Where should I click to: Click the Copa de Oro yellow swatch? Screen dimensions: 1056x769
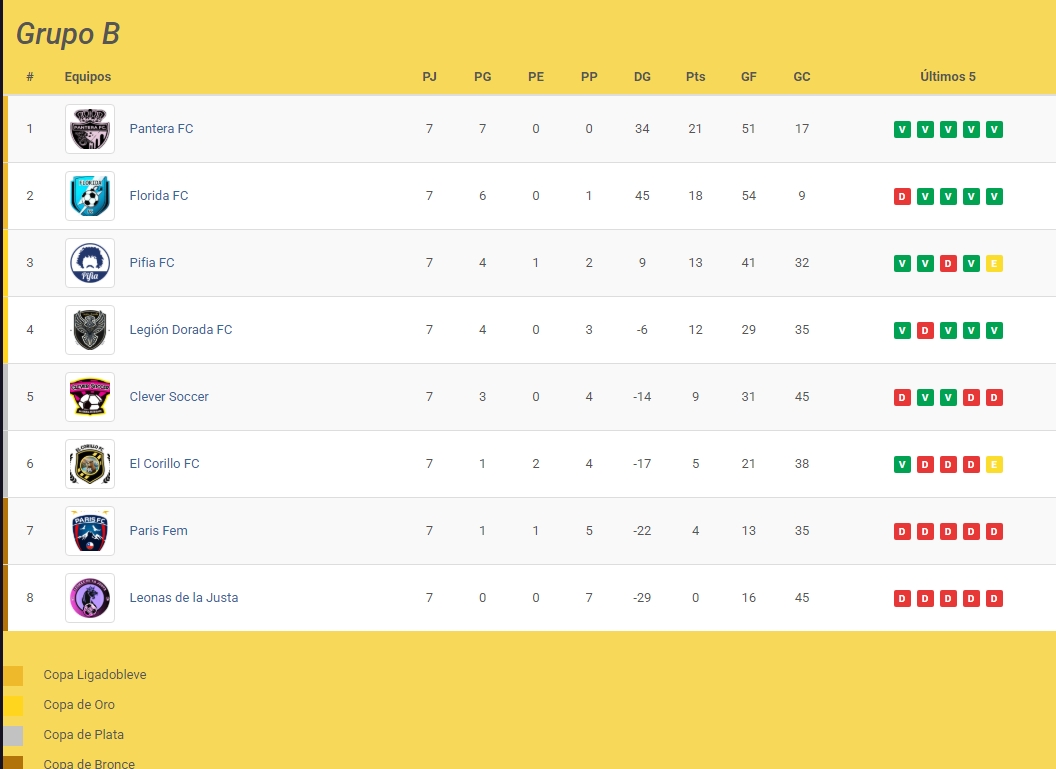(x=13, y=706)
